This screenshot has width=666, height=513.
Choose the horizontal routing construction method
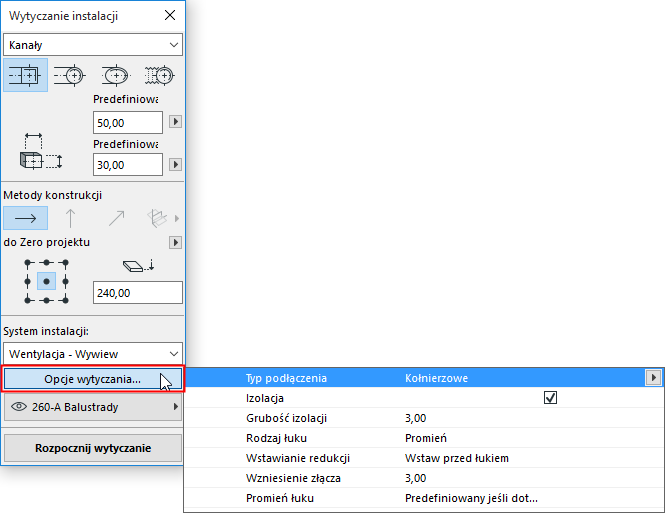tap(25, 218)
